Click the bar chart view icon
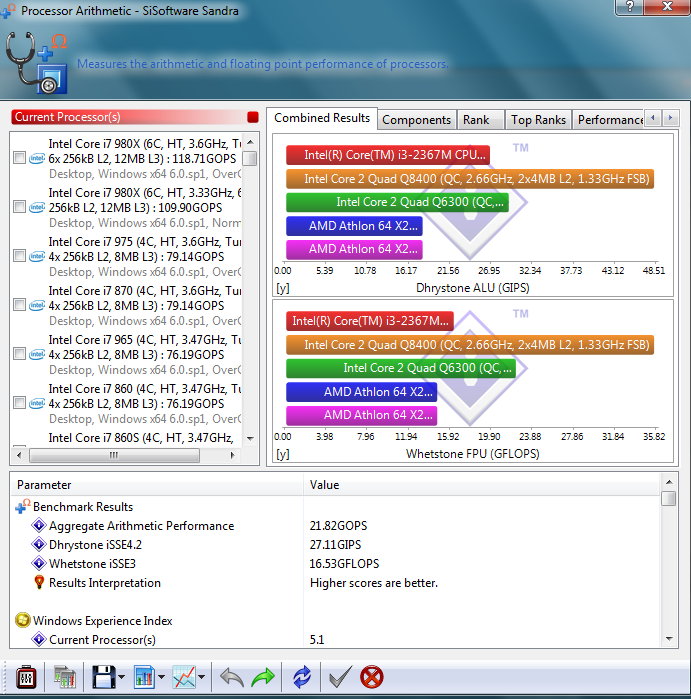This screenshot has height=699, width=691. coord(144,677)
